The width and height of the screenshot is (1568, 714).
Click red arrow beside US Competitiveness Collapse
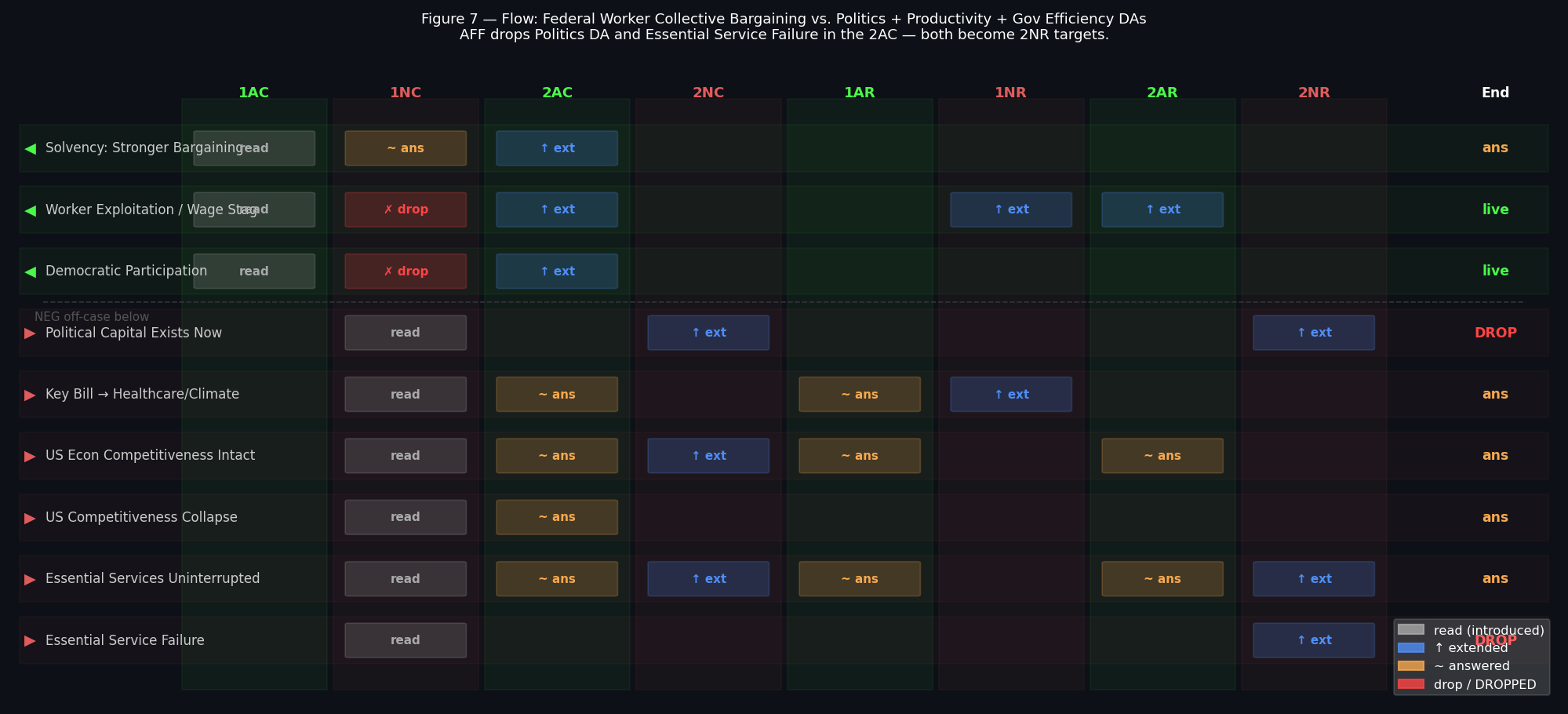31,518
